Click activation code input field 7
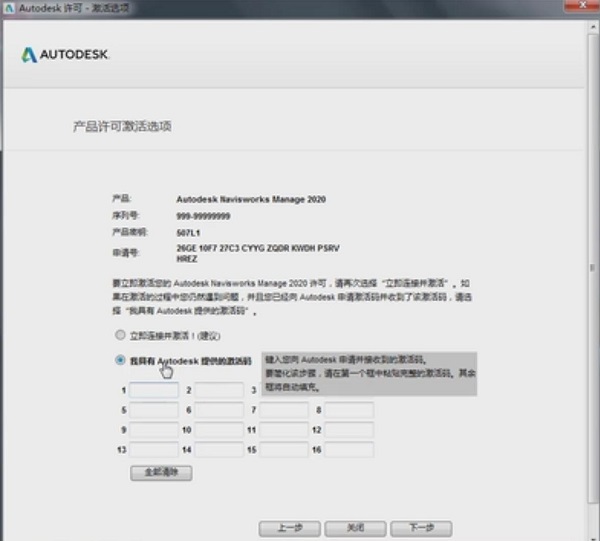 (284, 410)
